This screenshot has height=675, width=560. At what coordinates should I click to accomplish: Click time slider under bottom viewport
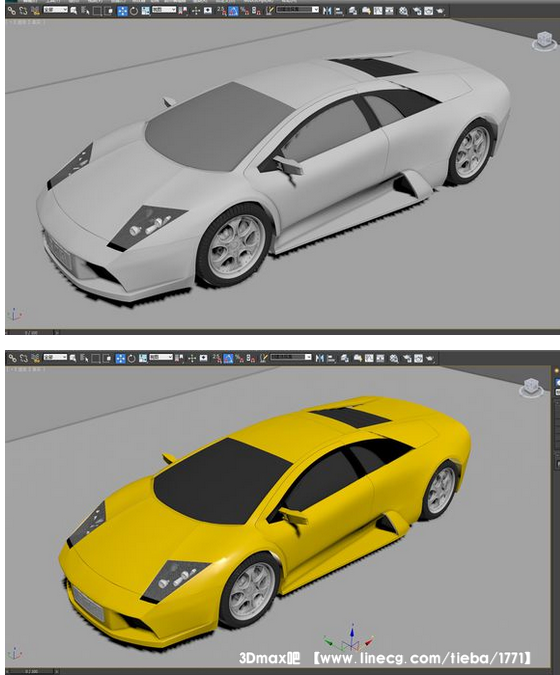pos(31,671)
